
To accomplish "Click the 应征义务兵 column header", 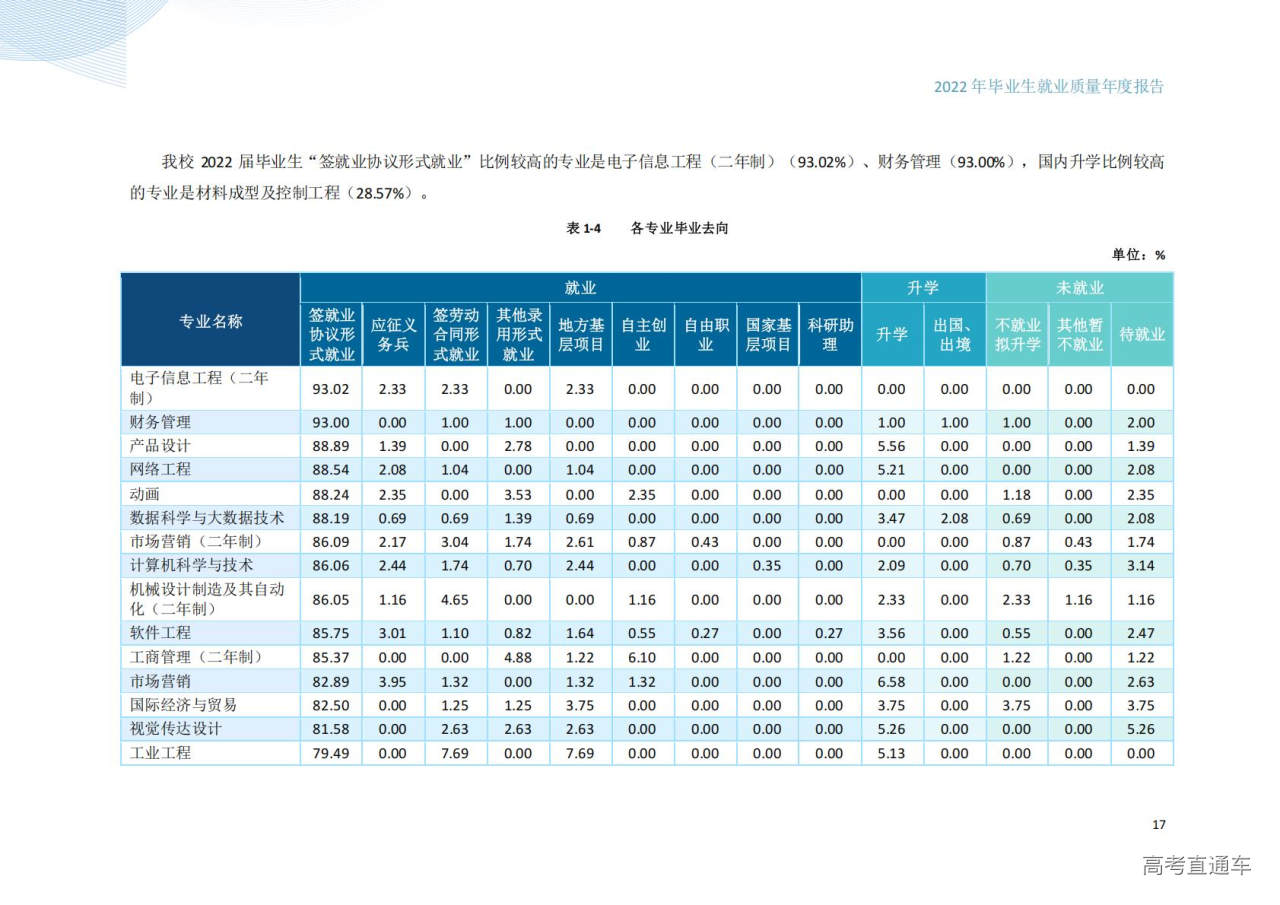I will point(393,334).
